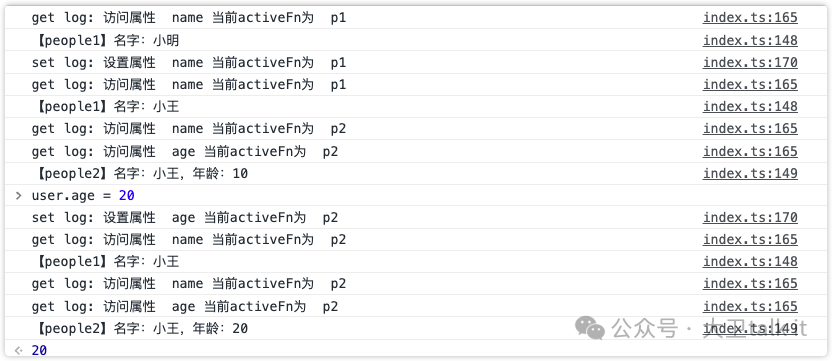Open index.ts:165 link directly above 年龄：20 row
The image size is (832, 361).
click(750, 307)
